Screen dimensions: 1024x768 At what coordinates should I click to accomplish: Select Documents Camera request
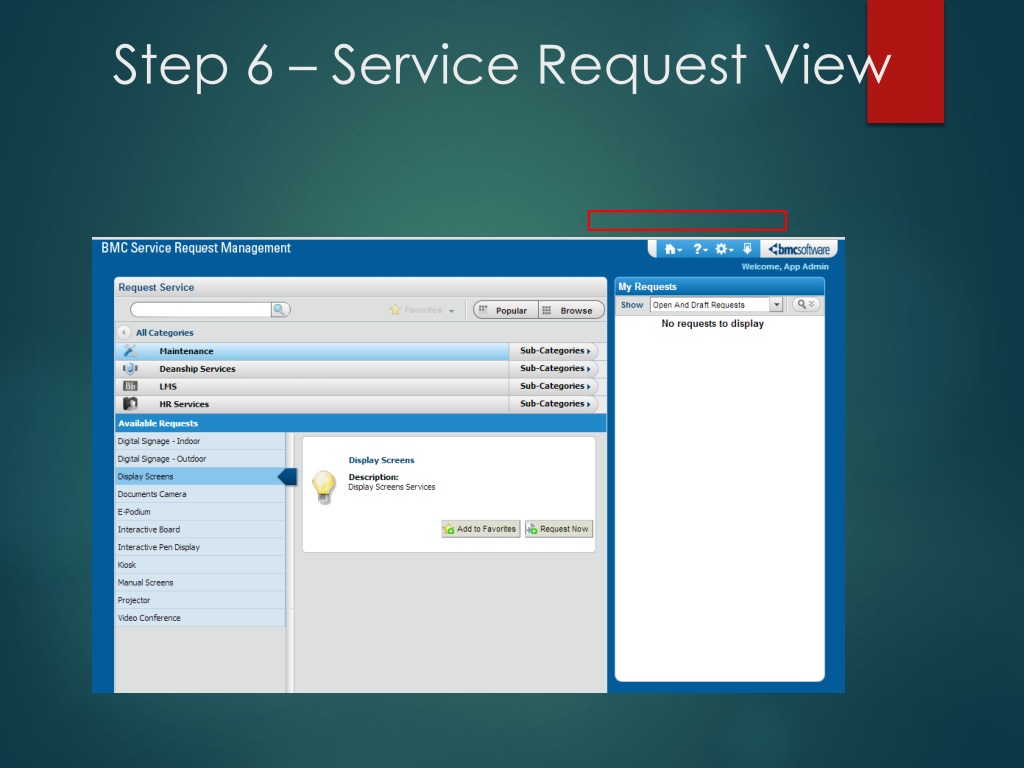click(200, 494)
